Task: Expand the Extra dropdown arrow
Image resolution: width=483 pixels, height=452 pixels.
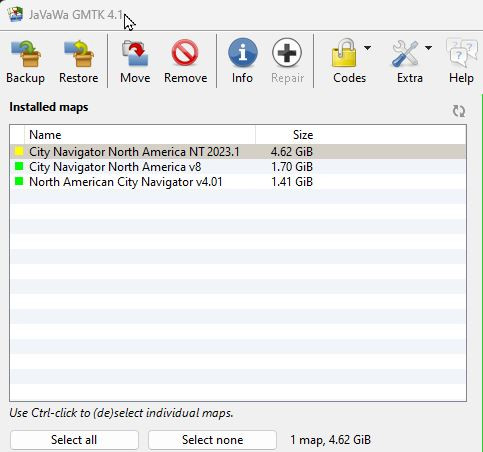Action: click(429, 48)
